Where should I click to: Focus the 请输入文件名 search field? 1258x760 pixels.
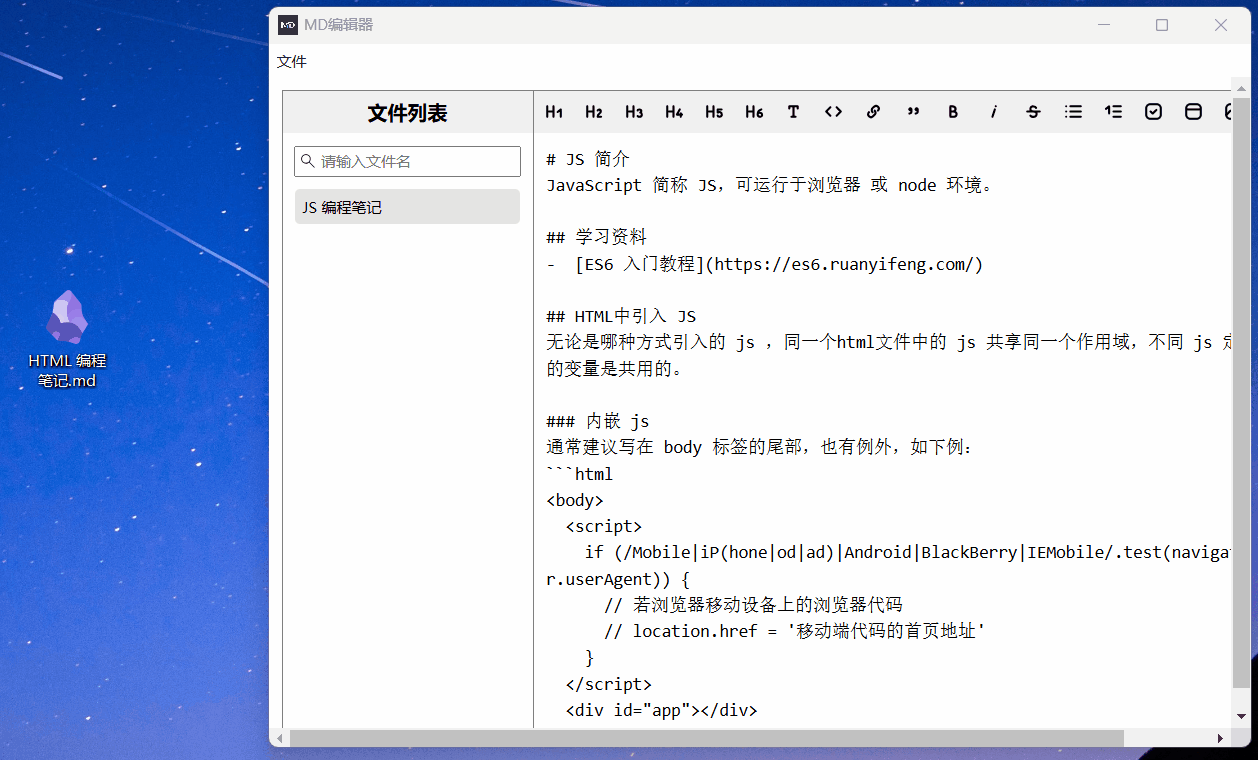[x=407, y=161]
